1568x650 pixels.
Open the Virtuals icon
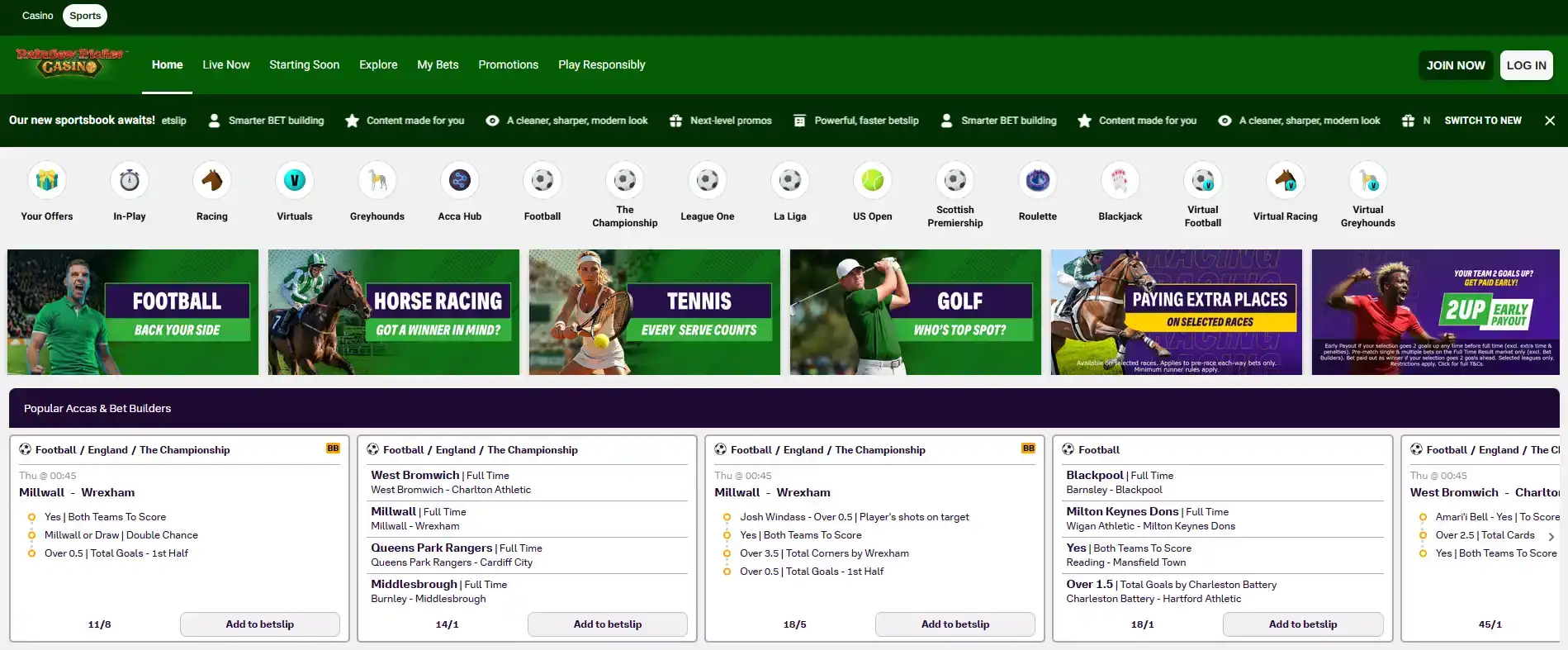[x=295, y=180]
